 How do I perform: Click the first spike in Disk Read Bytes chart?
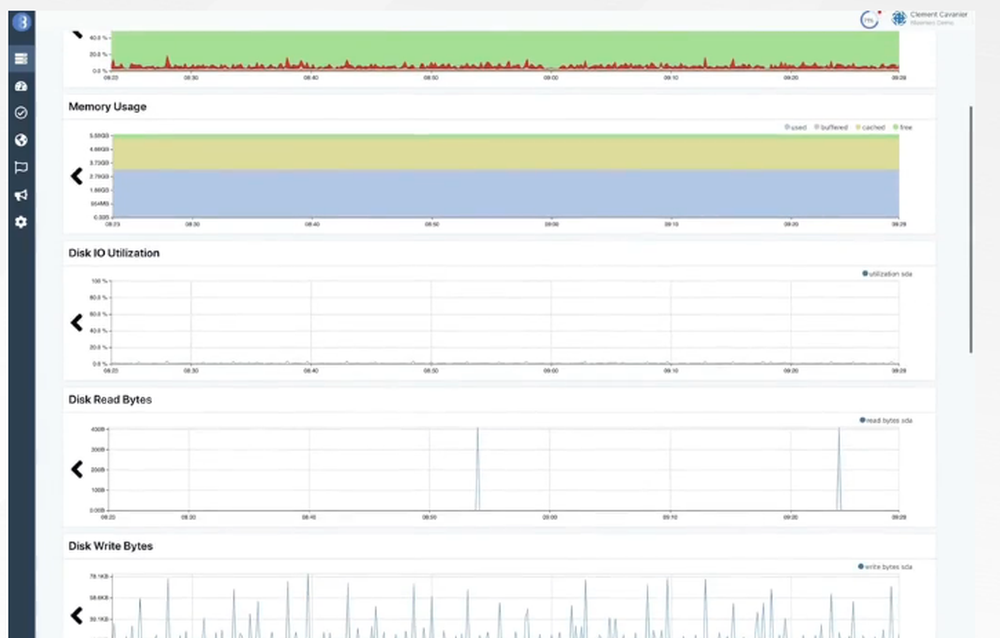tap(478, 469)
